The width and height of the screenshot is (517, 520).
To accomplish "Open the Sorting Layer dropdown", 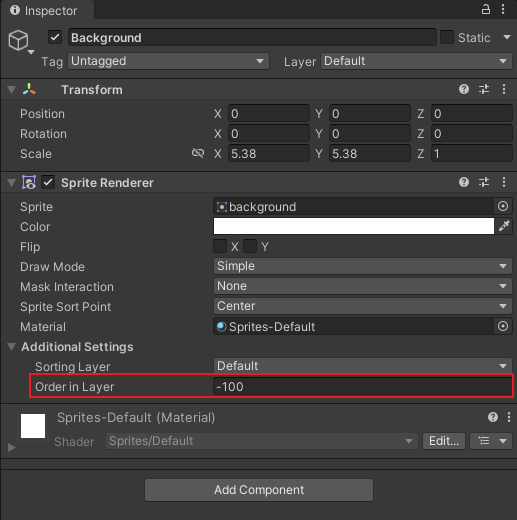I will [362, 366].
